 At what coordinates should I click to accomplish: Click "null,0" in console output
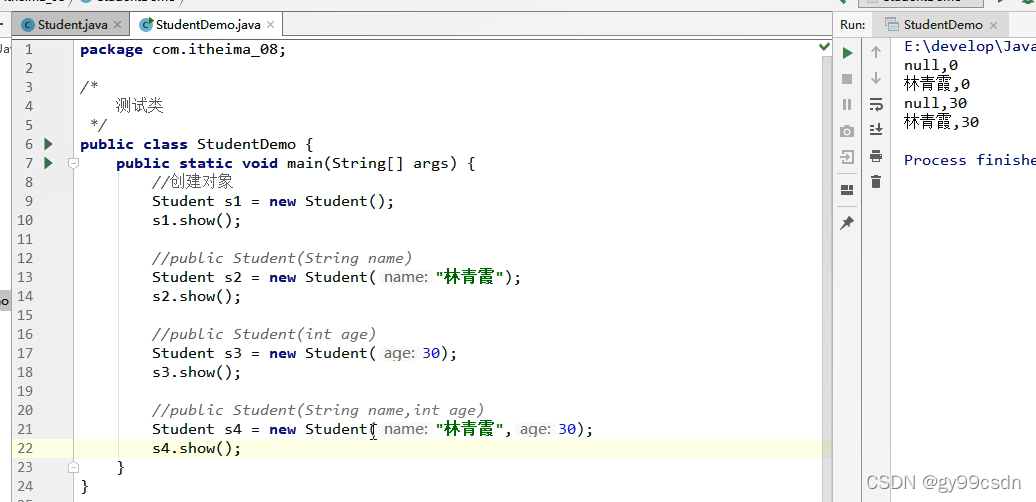point(931,65)
